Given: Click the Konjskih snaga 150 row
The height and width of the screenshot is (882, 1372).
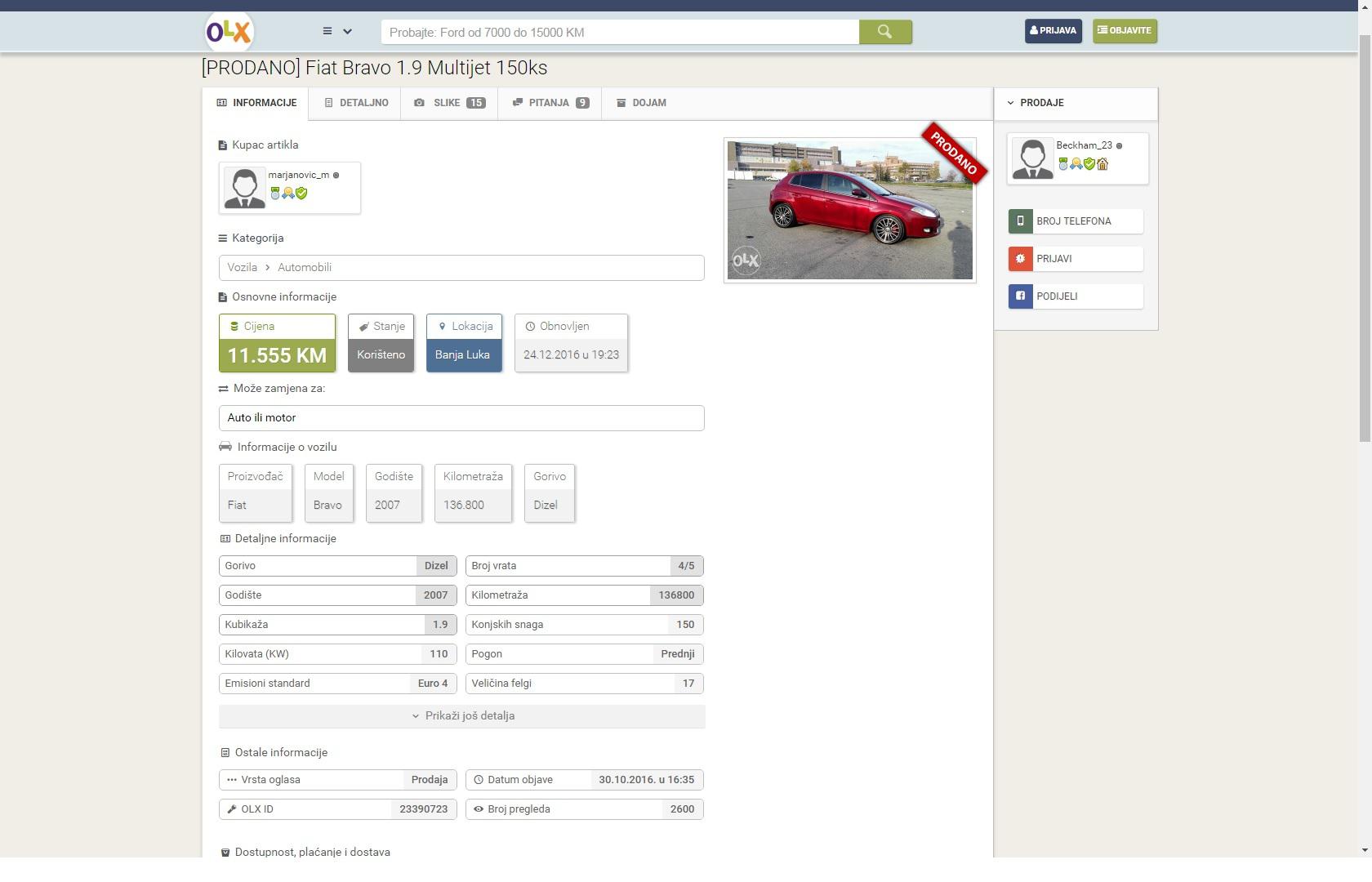Looking at the screenshot, I should [x=585, y=625].
